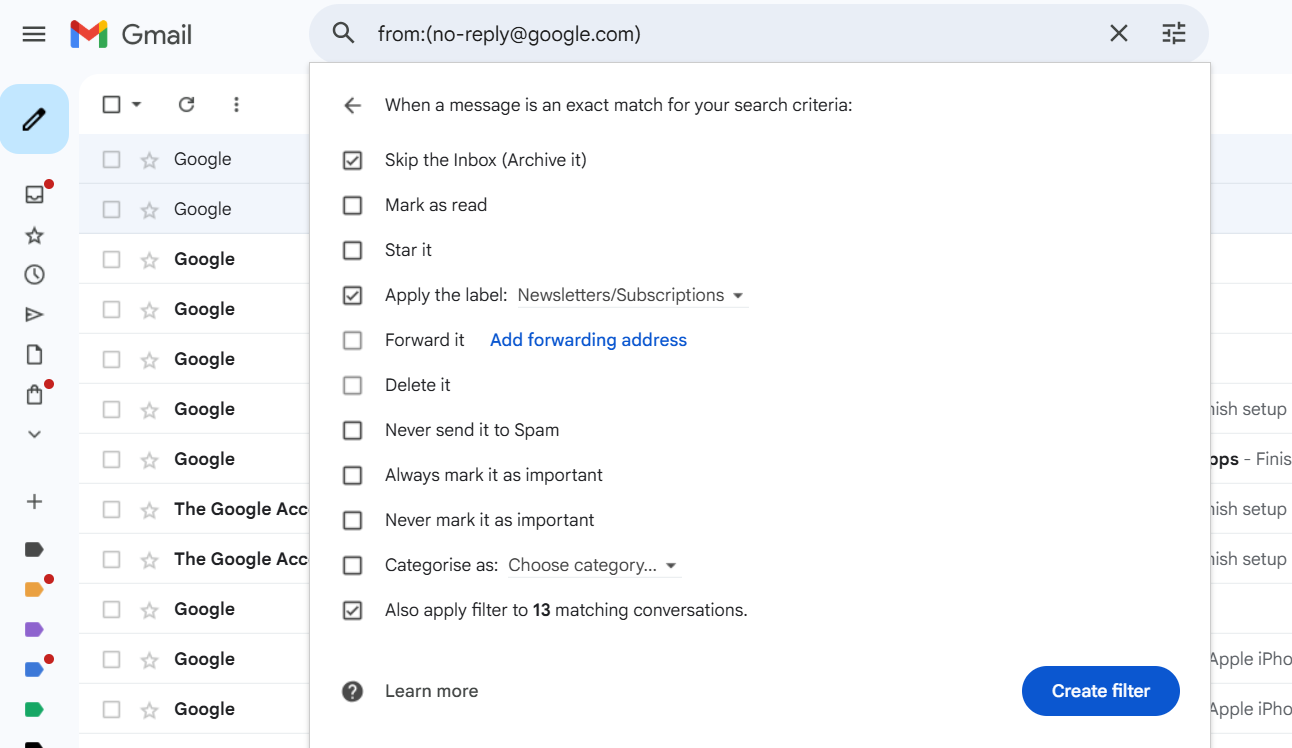
Task: Open the Newsletters/Subscriptions label dropdown
Action: click(x=631, y=295)
